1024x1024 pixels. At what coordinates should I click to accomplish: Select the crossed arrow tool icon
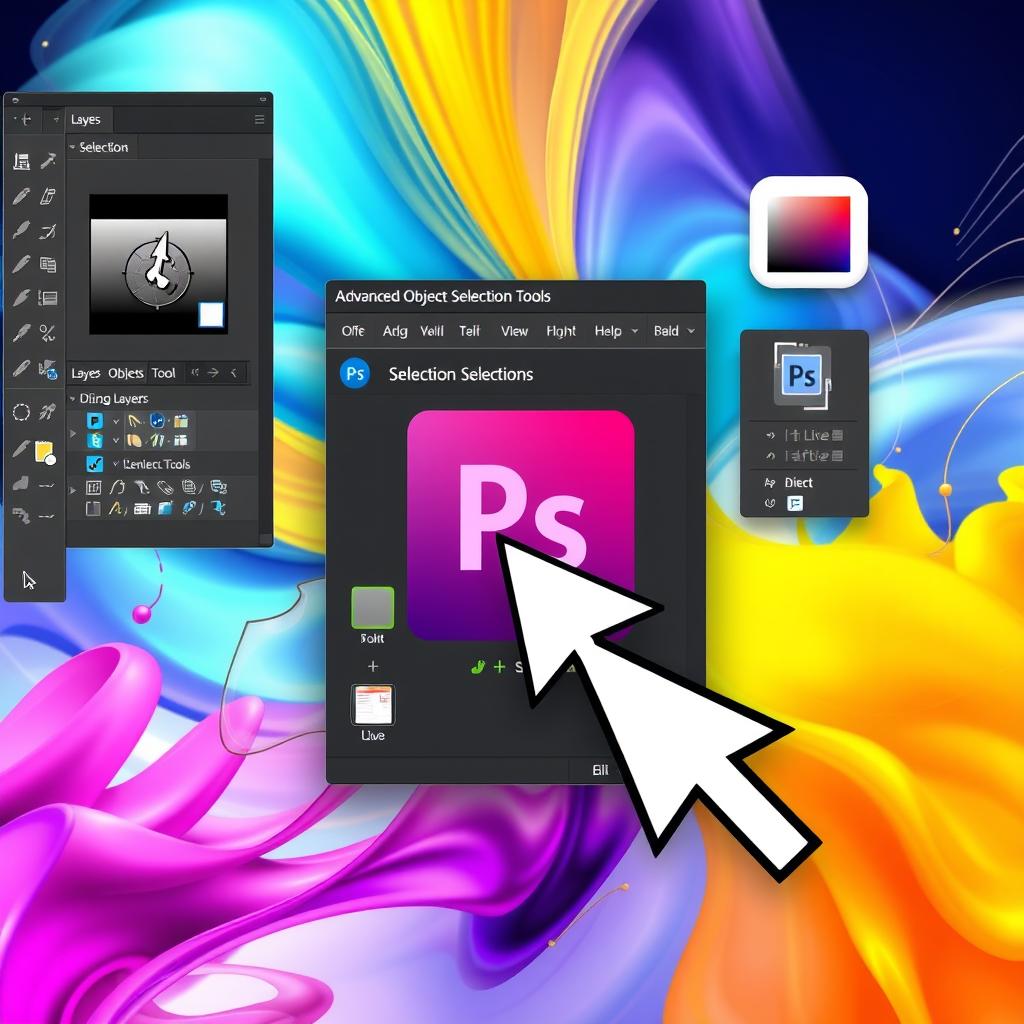(x=48, y=231)
